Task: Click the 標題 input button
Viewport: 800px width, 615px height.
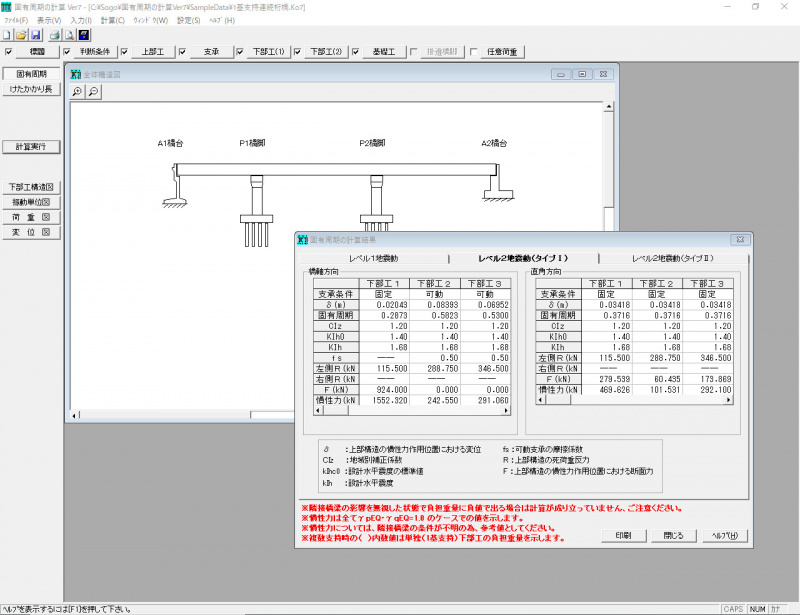Action: [37, 52]
